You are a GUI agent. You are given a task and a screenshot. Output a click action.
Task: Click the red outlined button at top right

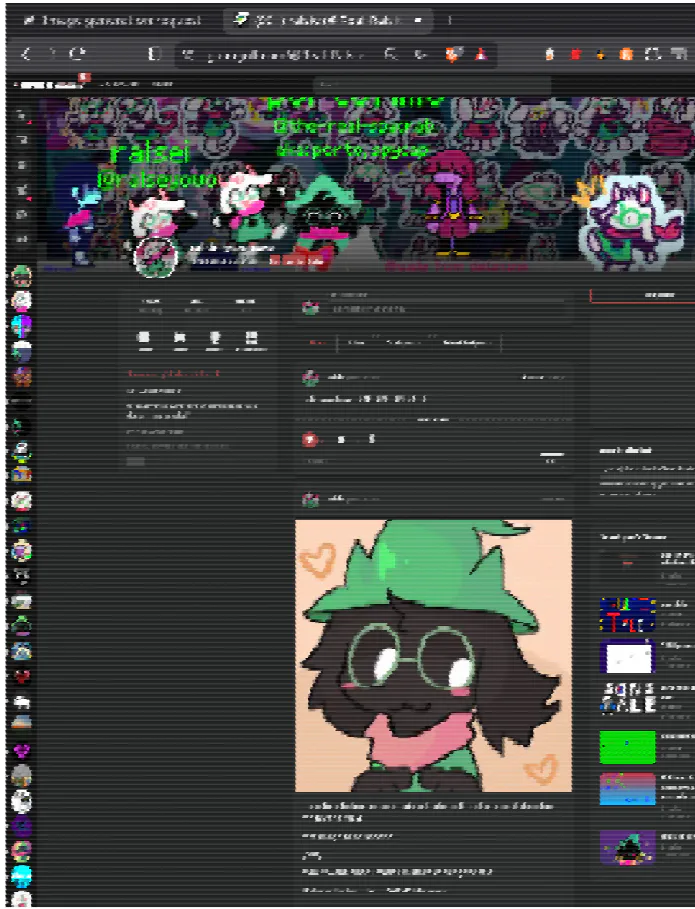coord(642,296)
